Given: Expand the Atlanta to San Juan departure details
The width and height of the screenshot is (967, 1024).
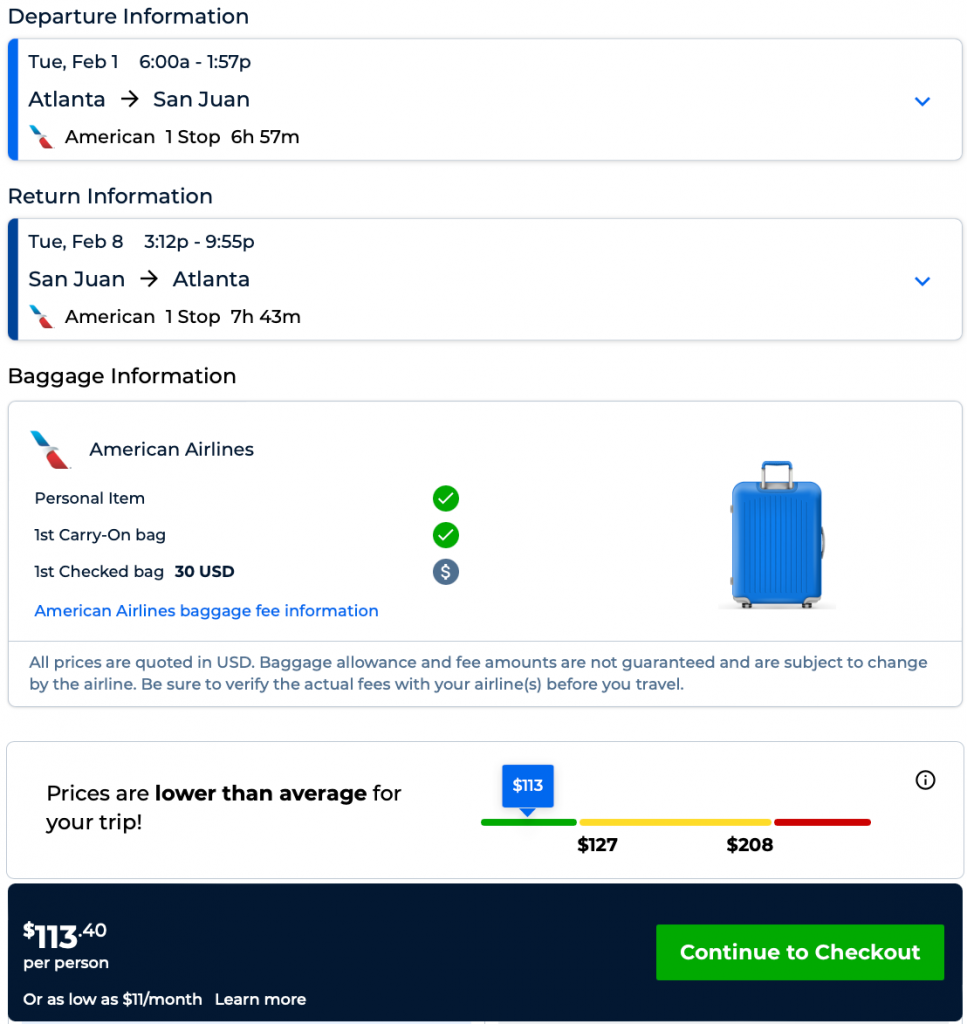Looking at the screenshot, I should (922, 101).
